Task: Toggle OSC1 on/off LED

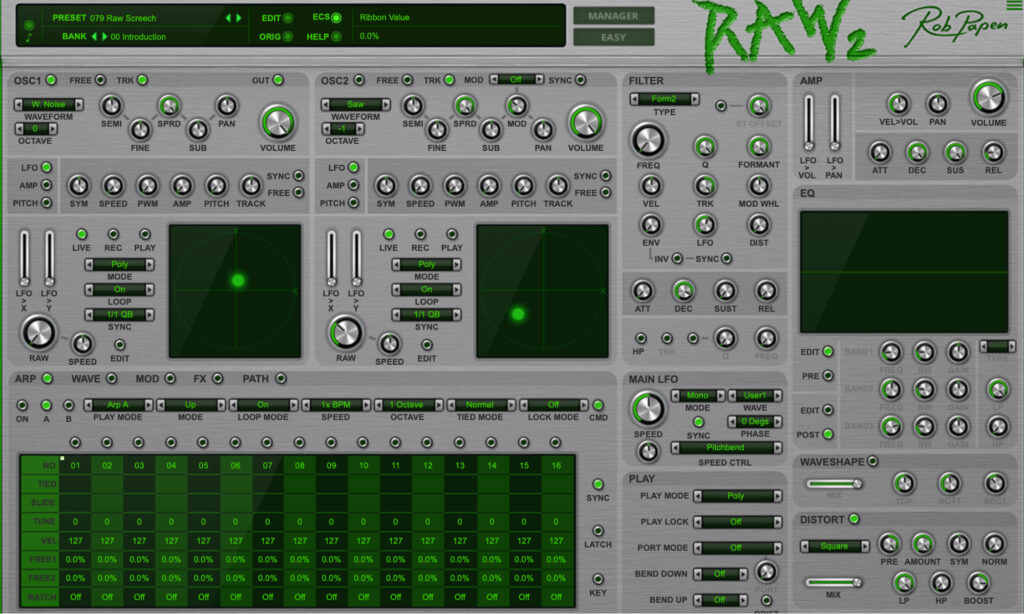Action: click(51, 80)
